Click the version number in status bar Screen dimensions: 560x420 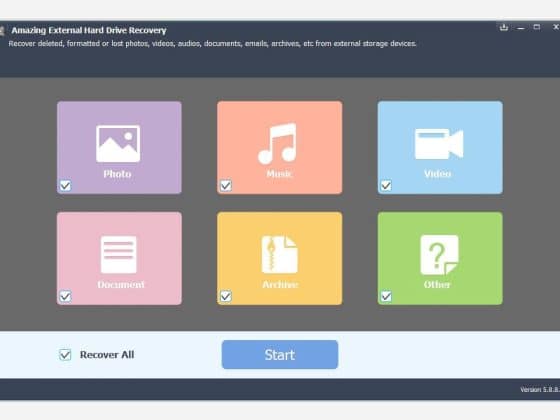[540, 390]
